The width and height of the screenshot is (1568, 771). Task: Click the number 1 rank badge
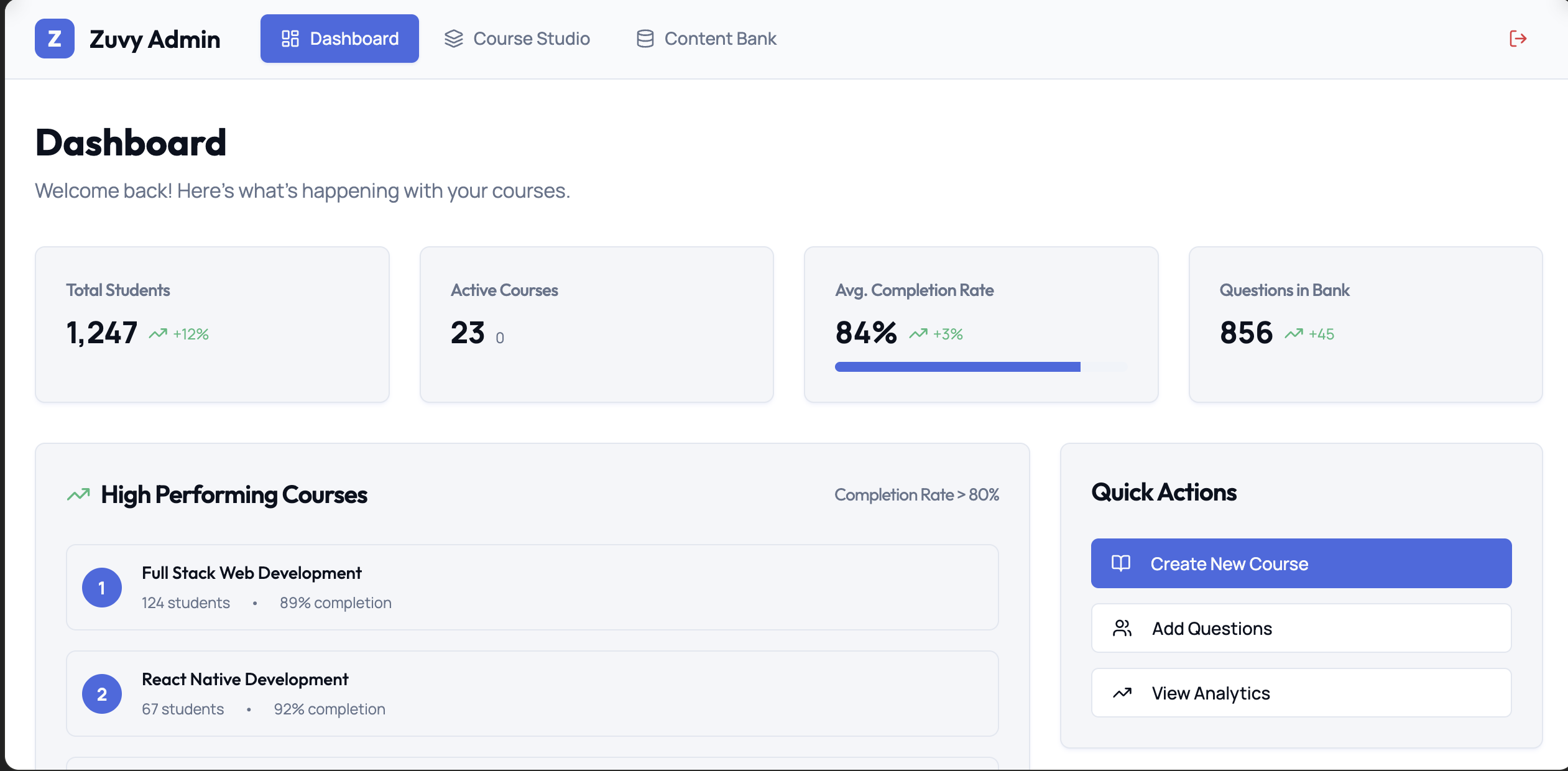pyautogui.click(x=102, y=588)
